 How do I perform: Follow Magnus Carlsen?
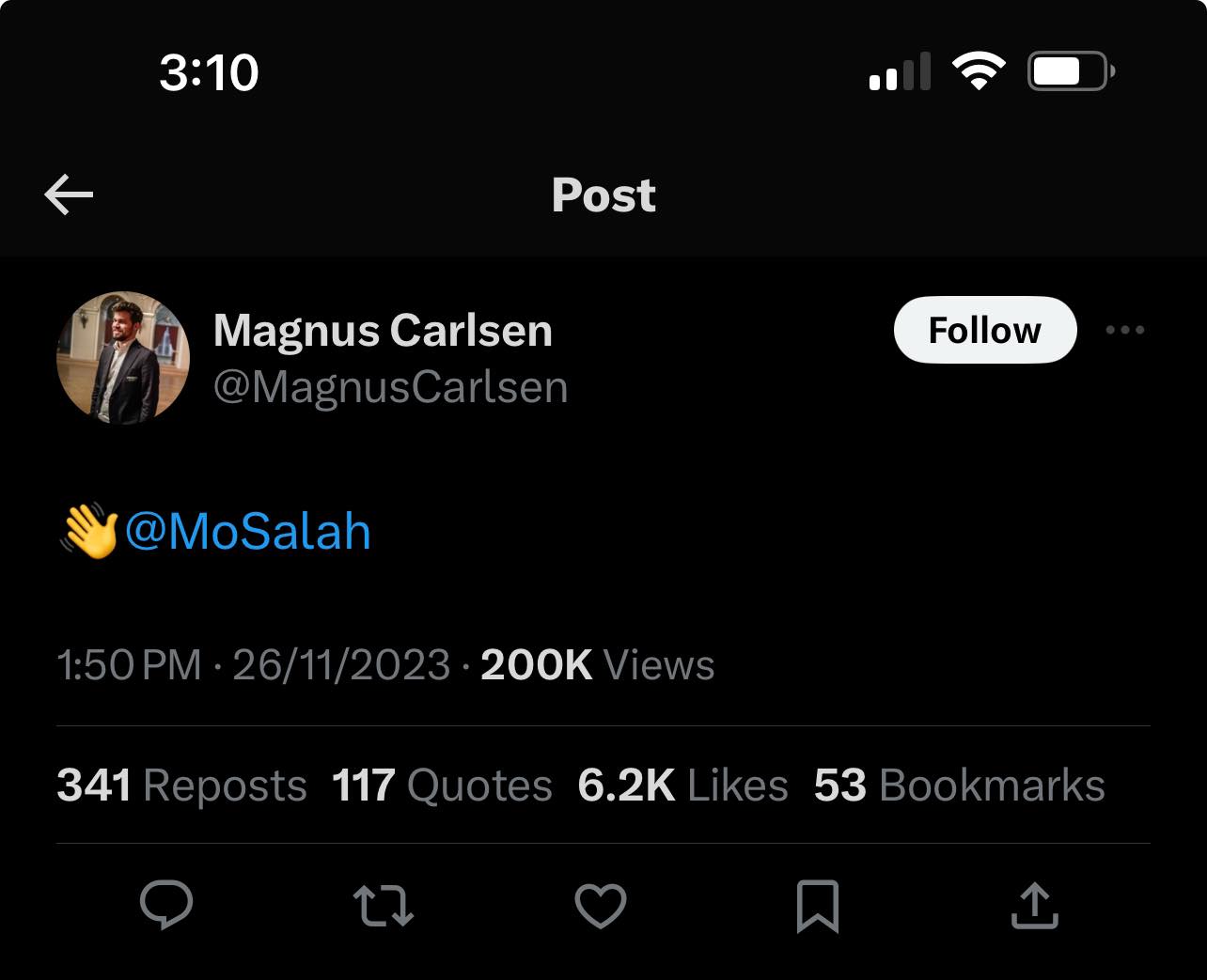coord(984,330)
